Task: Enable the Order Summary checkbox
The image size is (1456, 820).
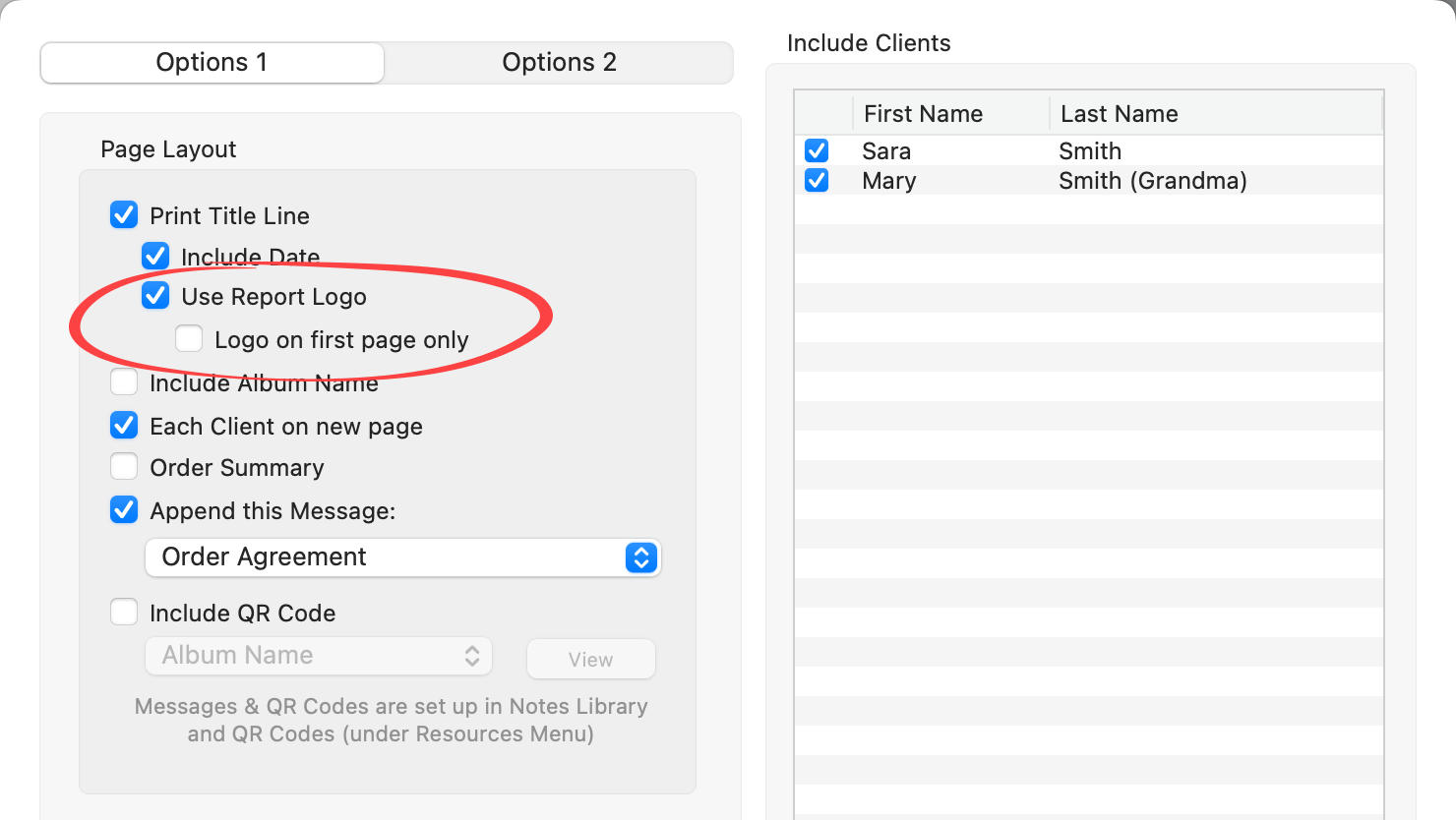Action: coord(124,466)
